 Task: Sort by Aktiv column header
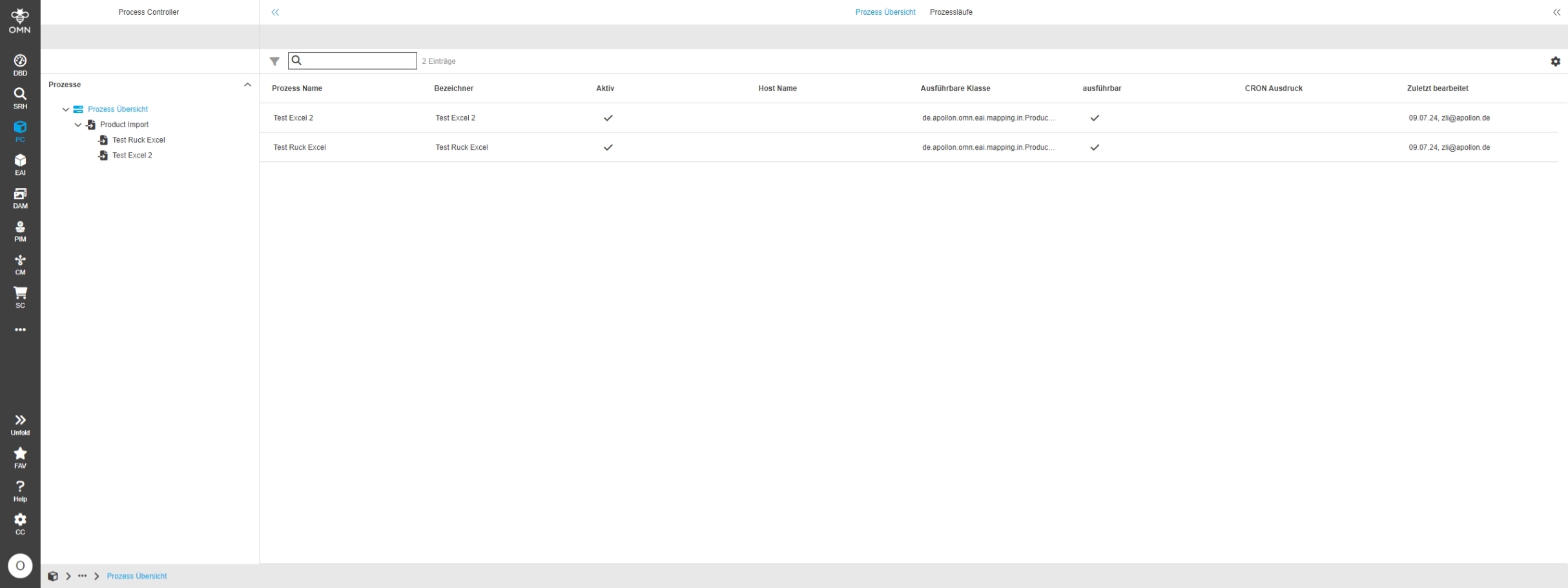(x=605, y=88)
